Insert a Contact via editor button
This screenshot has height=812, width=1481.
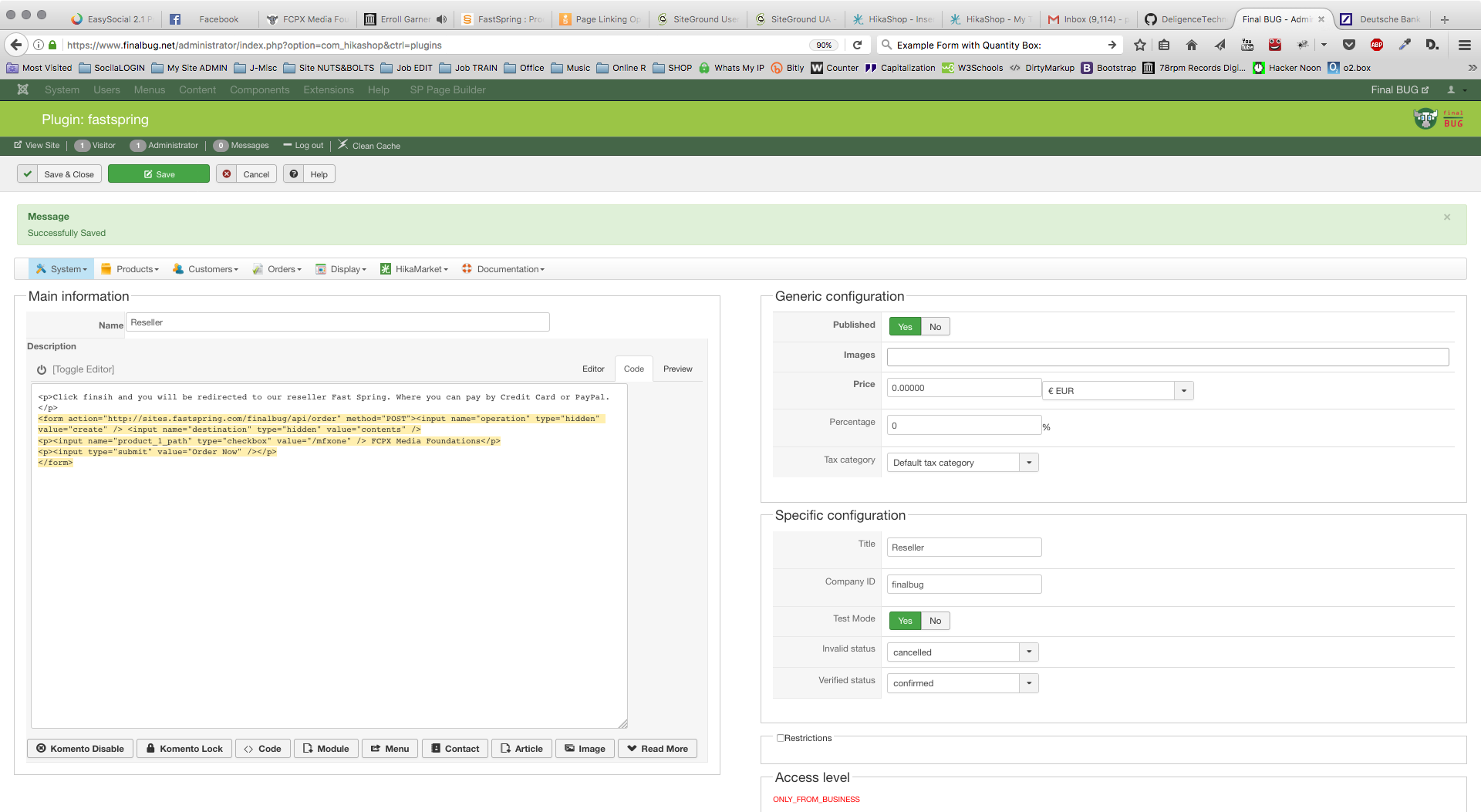tap(455, 749)
